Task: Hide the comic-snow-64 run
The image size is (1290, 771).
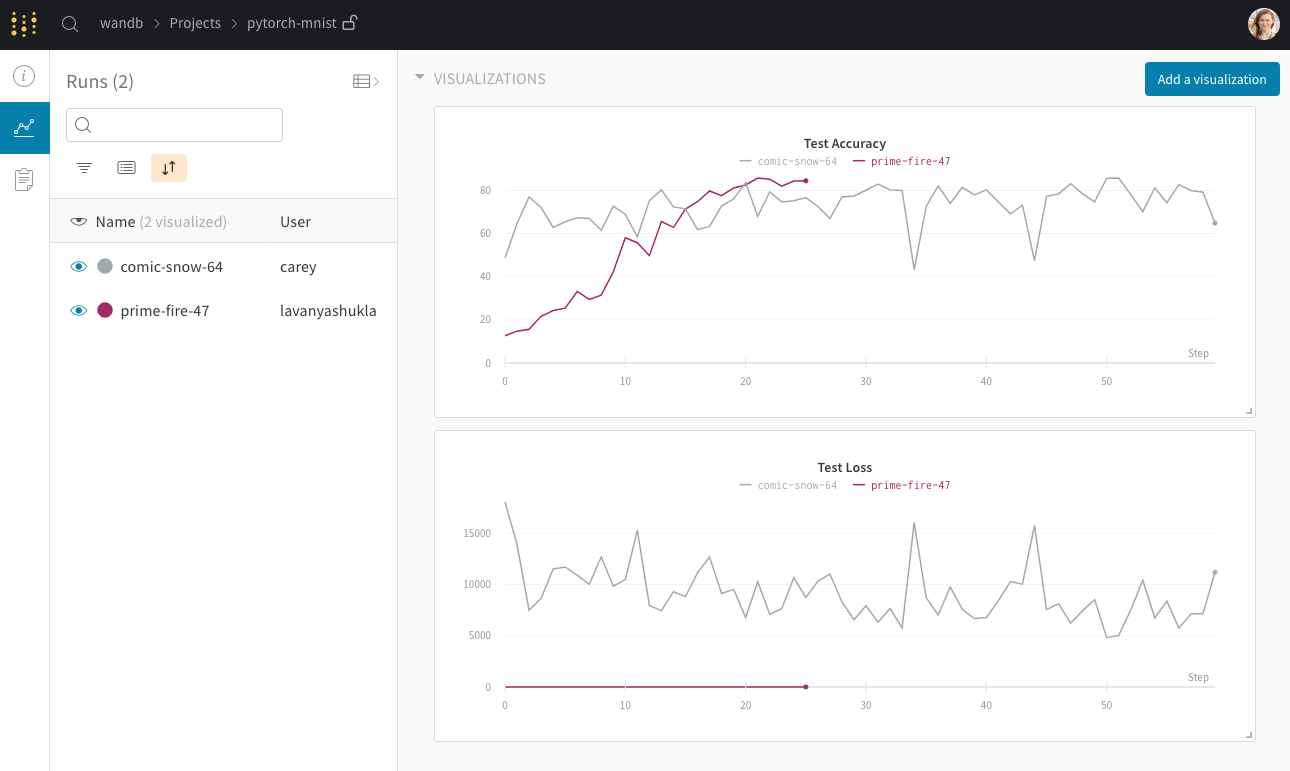Action: pos(78,267)
